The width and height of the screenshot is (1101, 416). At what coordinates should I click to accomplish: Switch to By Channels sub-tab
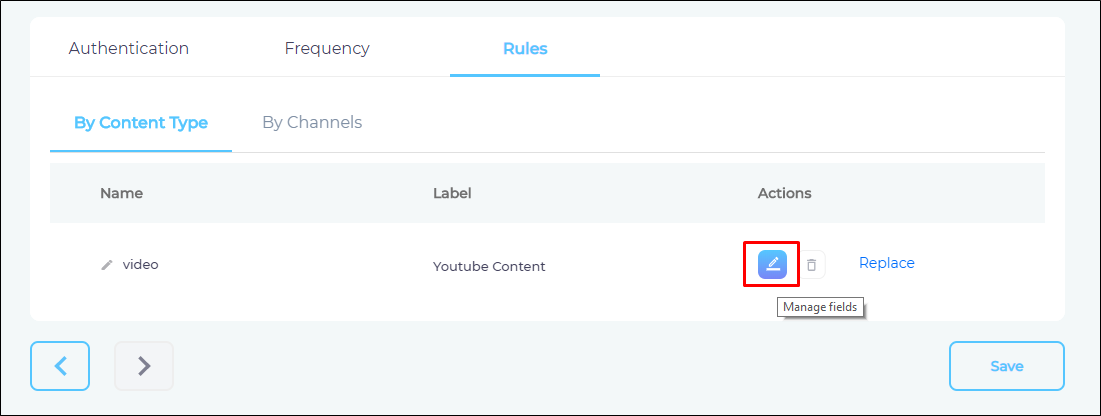point(312,123)
